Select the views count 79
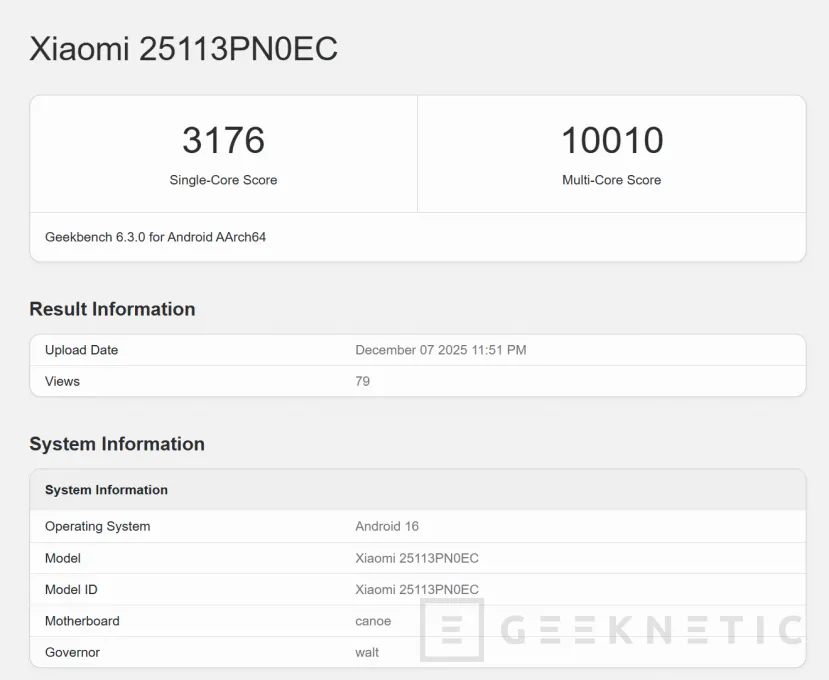This screenshot has height=680, width=829. tap(362, 381)
